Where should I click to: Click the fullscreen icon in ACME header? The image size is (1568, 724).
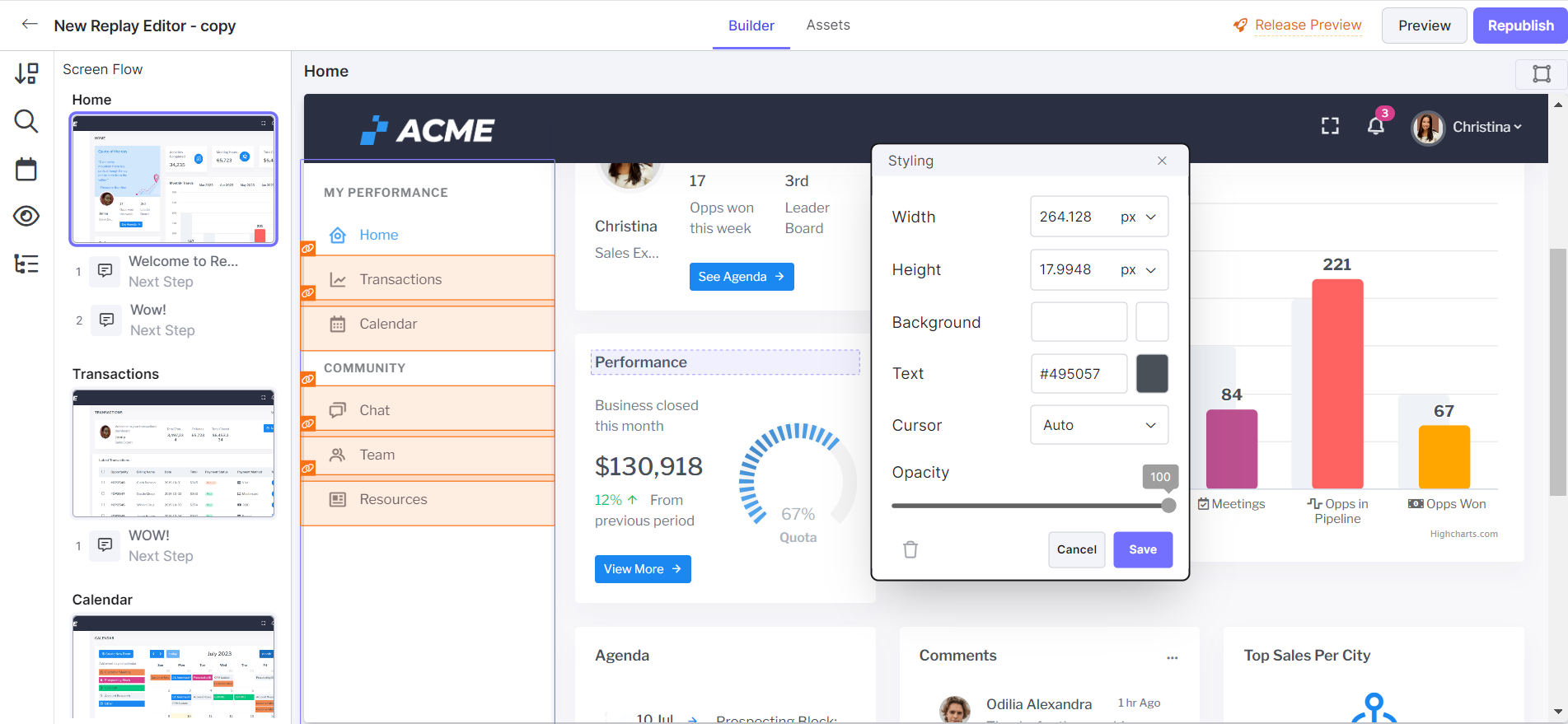tap(1330, 126)
